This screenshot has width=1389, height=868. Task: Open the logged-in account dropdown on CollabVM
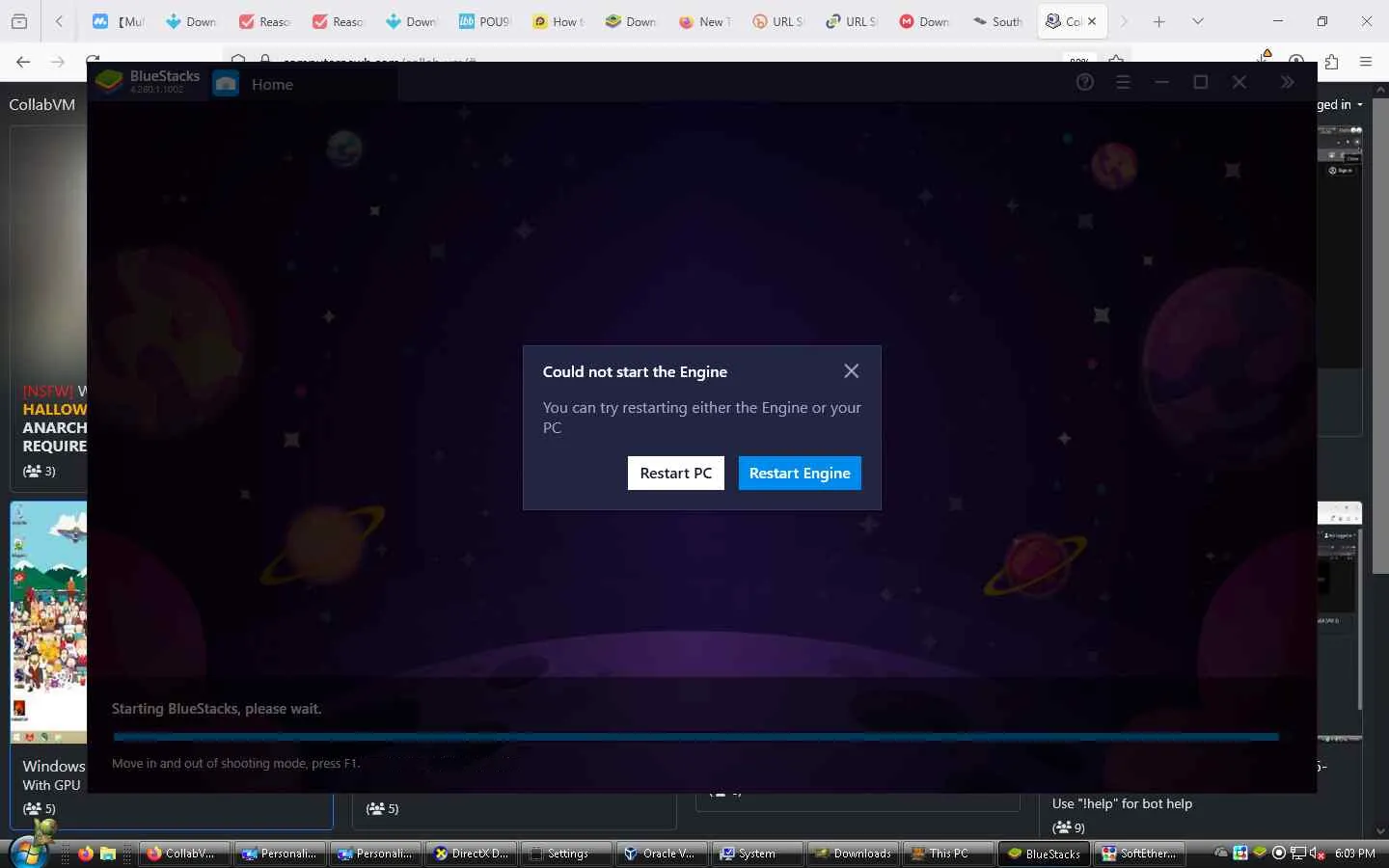[1341, 104]
